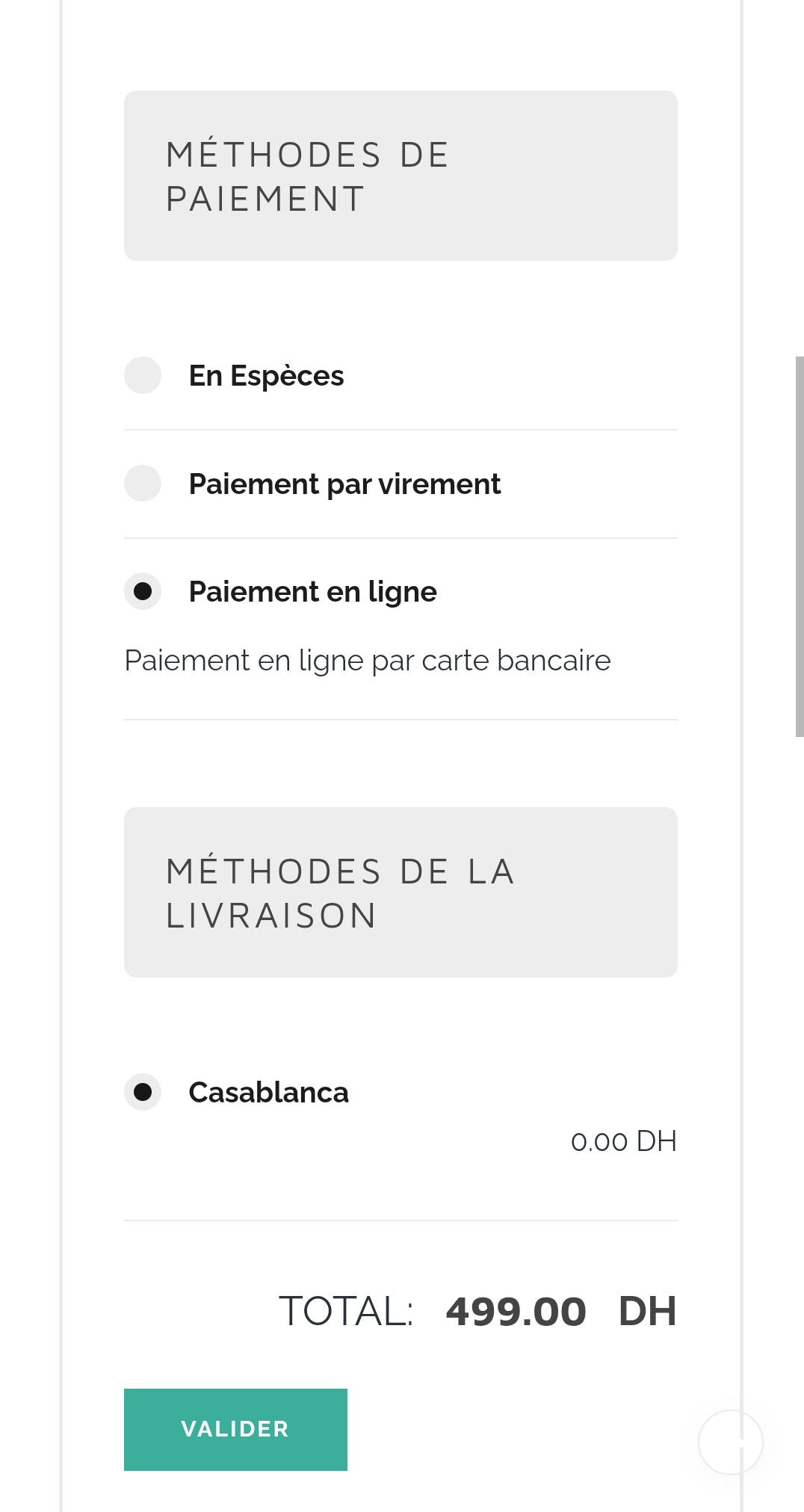Click the 0.00 DH shipping cost

point(623,1141)
